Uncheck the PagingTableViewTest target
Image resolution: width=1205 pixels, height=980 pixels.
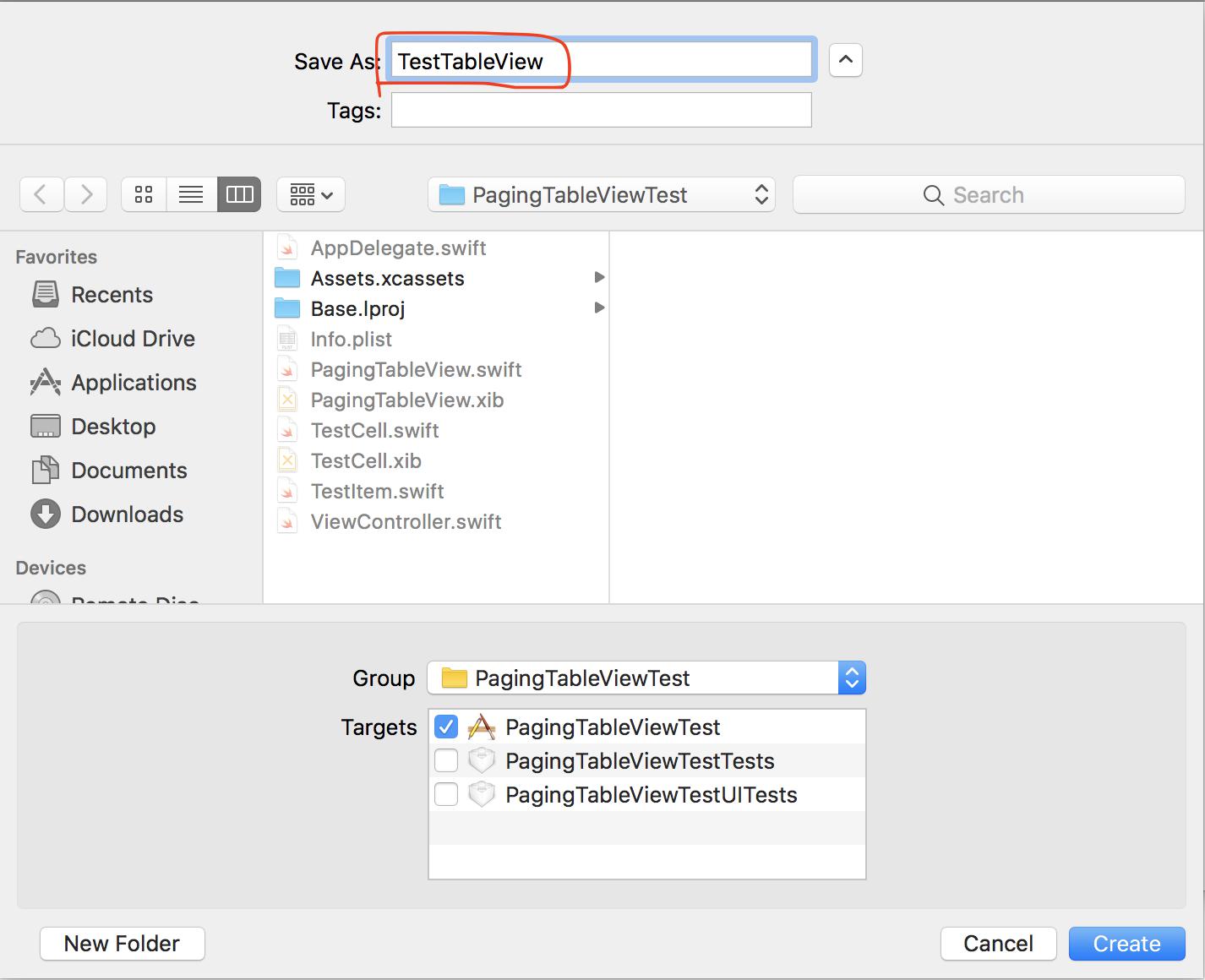tap(446, 727)
